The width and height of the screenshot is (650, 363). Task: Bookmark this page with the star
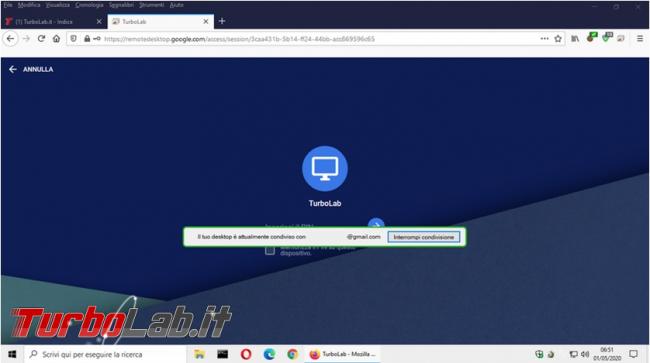(558, 39)
